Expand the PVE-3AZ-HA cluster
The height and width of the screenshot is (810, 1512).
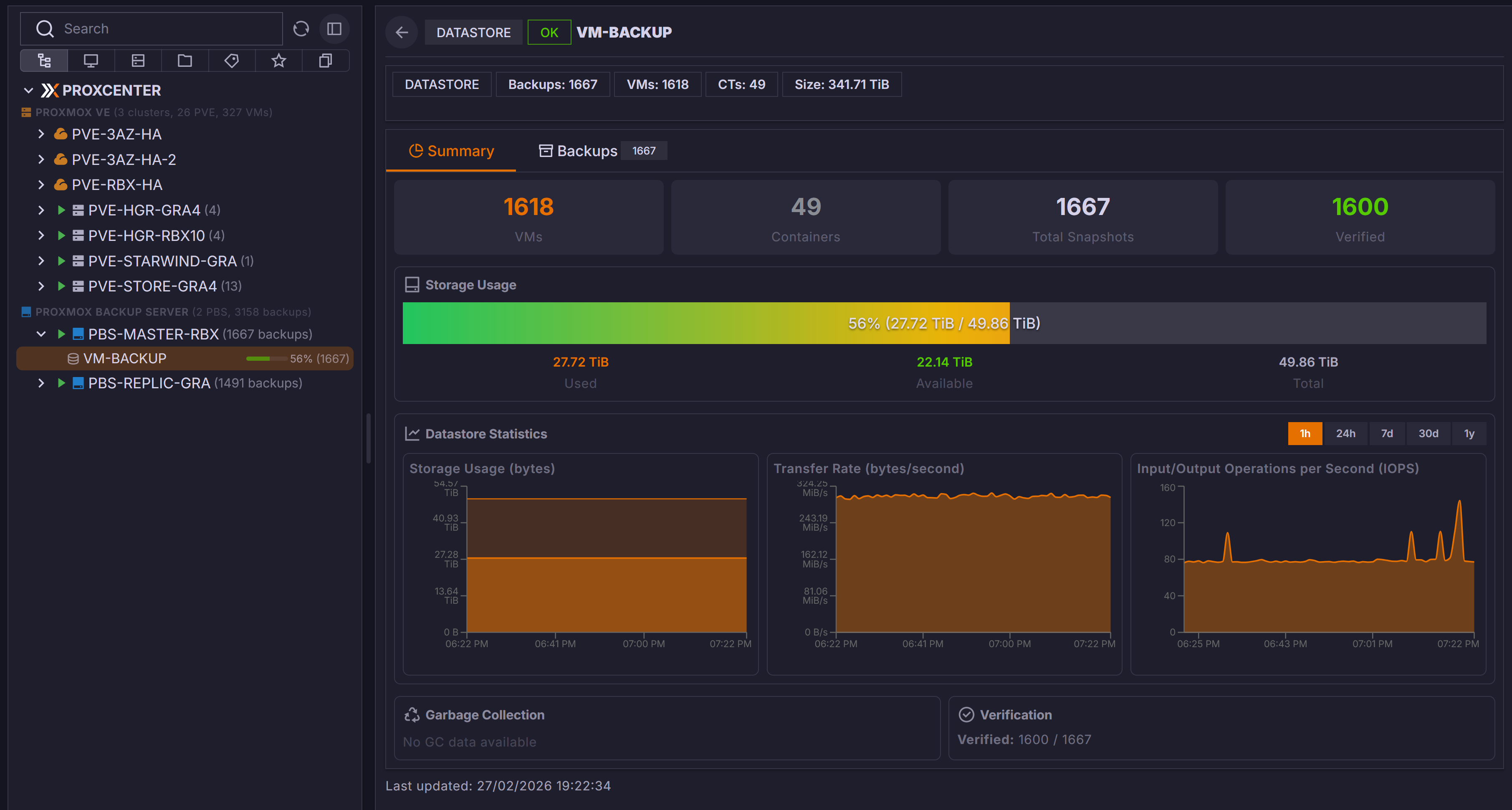pyautogui.click(x=41, y=134)
